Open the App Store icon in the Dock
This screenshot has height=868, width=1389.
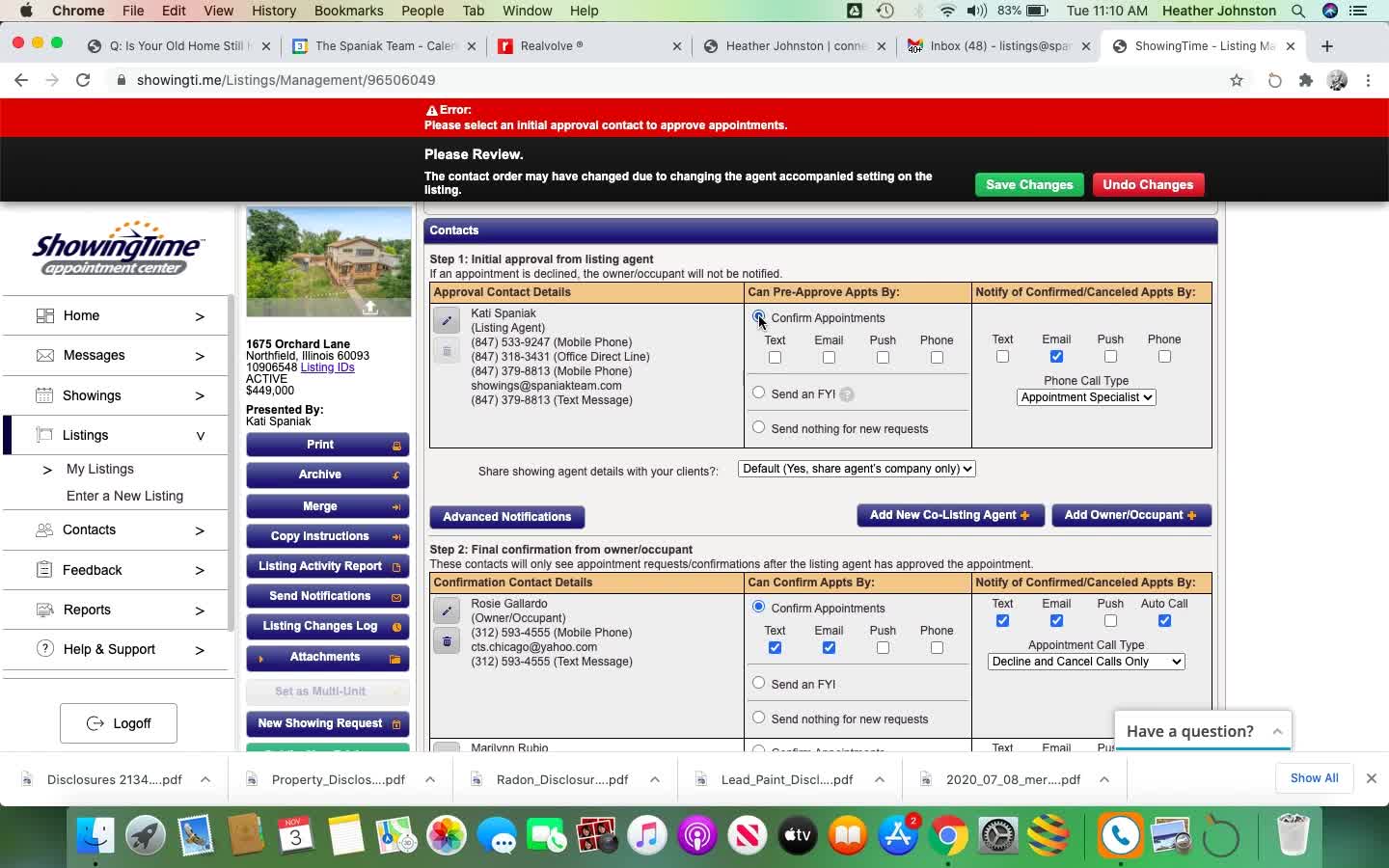click(x=898, y=835)
